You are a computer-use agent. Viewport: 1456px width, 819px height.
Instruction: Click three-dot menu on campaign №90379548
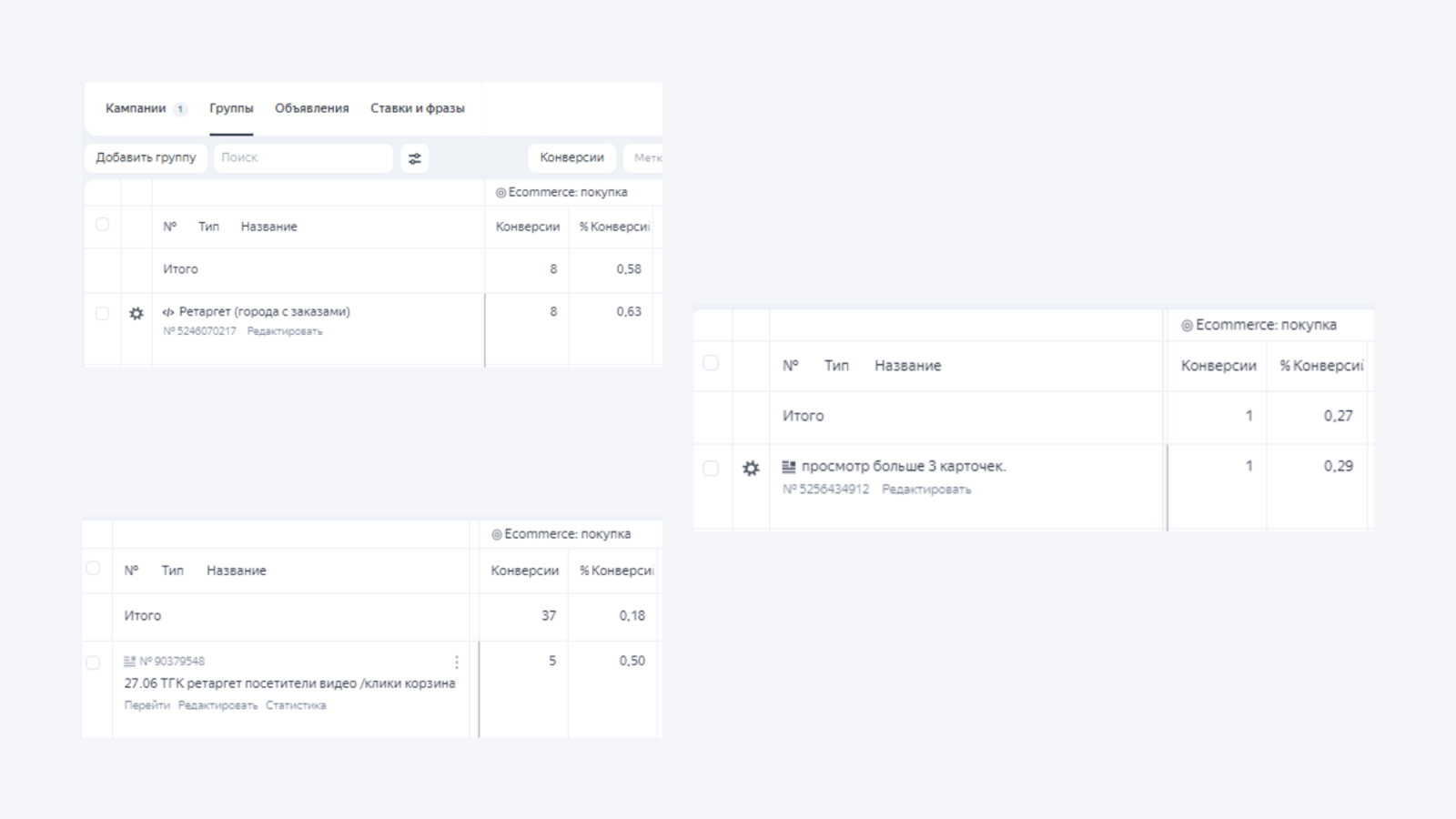pyautogui.click(x=457, y=662)
